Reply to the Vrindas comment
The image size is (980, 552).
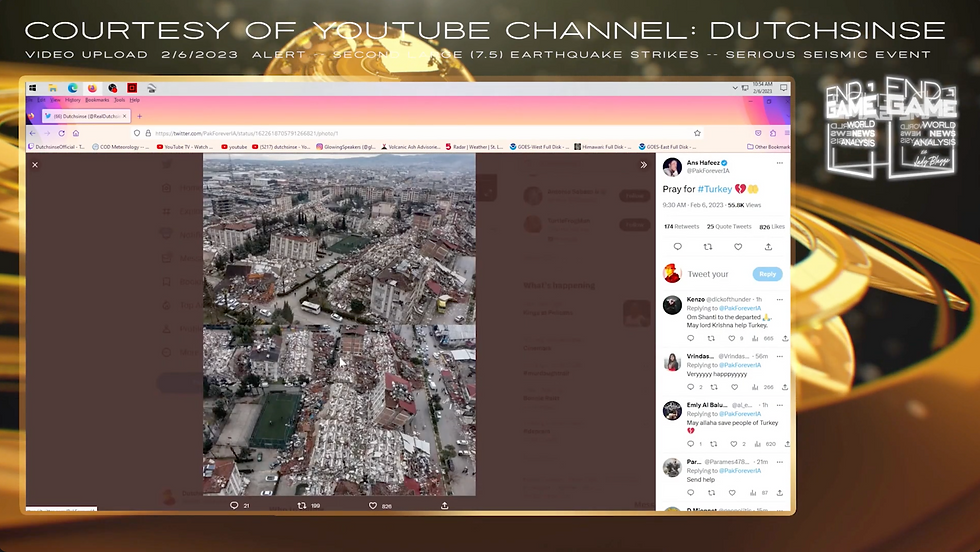pyautogui.click(x=691, y=387)
